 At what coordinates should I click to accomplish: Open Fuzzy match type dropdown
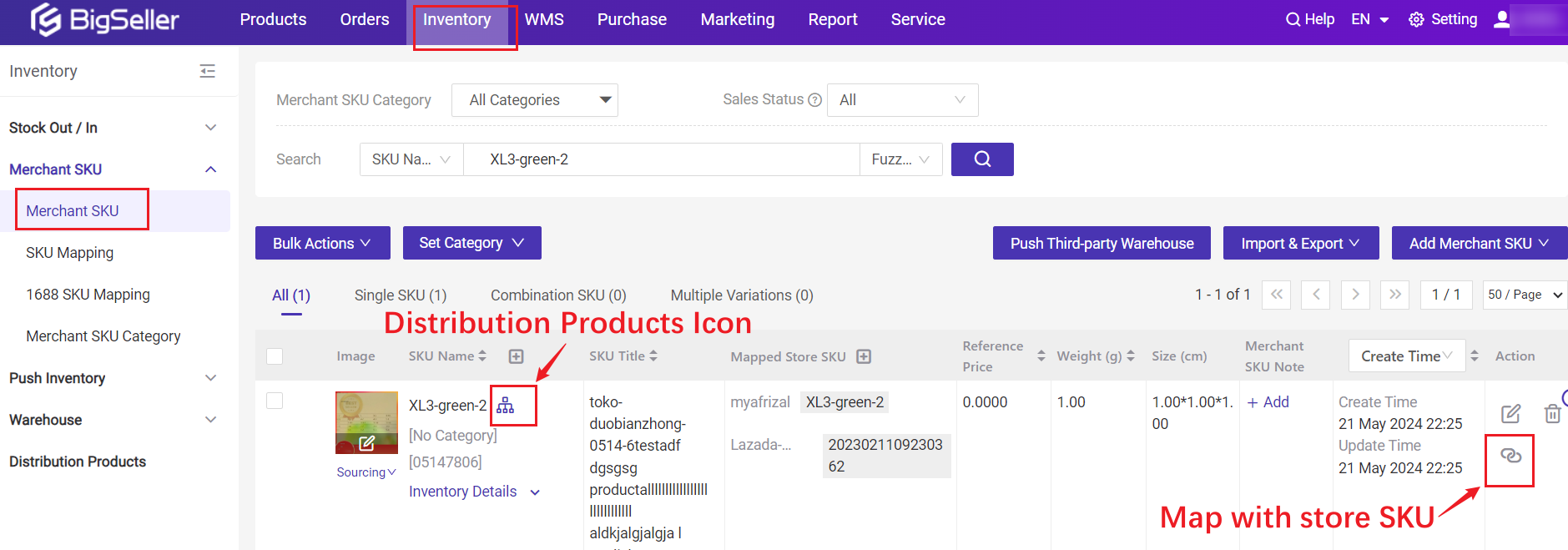[901, 159]
